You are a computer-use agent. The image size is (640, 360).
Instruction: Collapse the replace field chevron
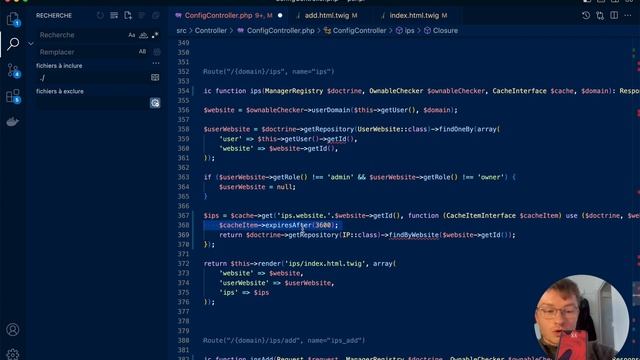pos(31,43)
